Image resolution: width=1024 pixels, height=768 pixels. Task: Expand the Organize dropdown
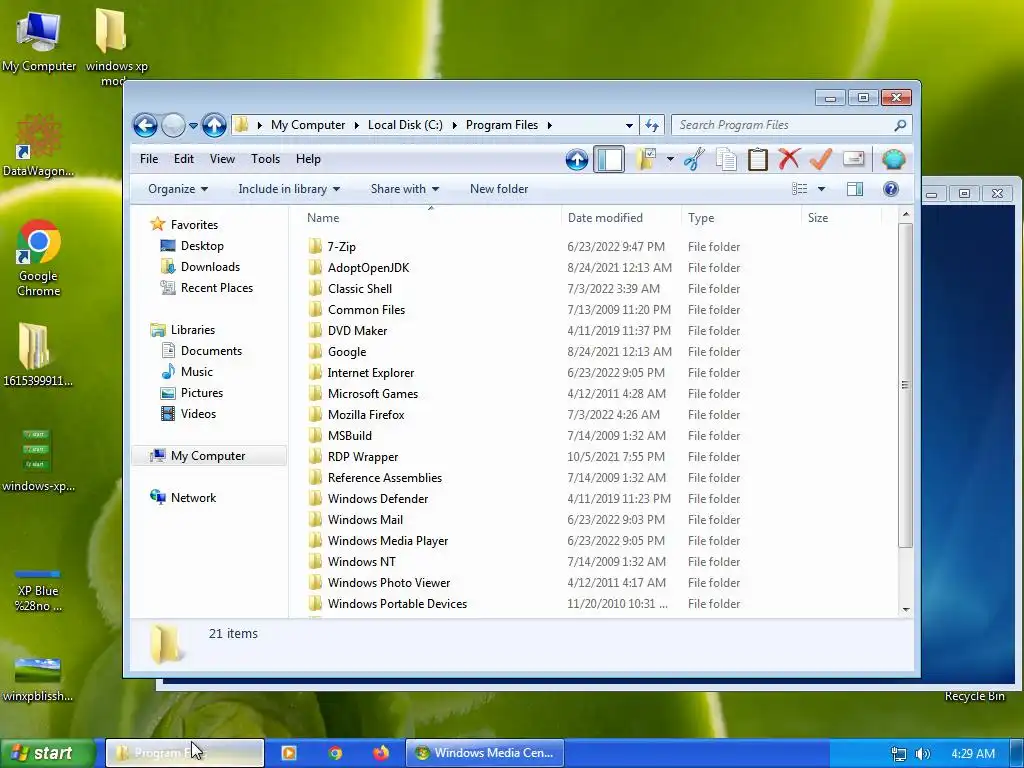point(178,189)
